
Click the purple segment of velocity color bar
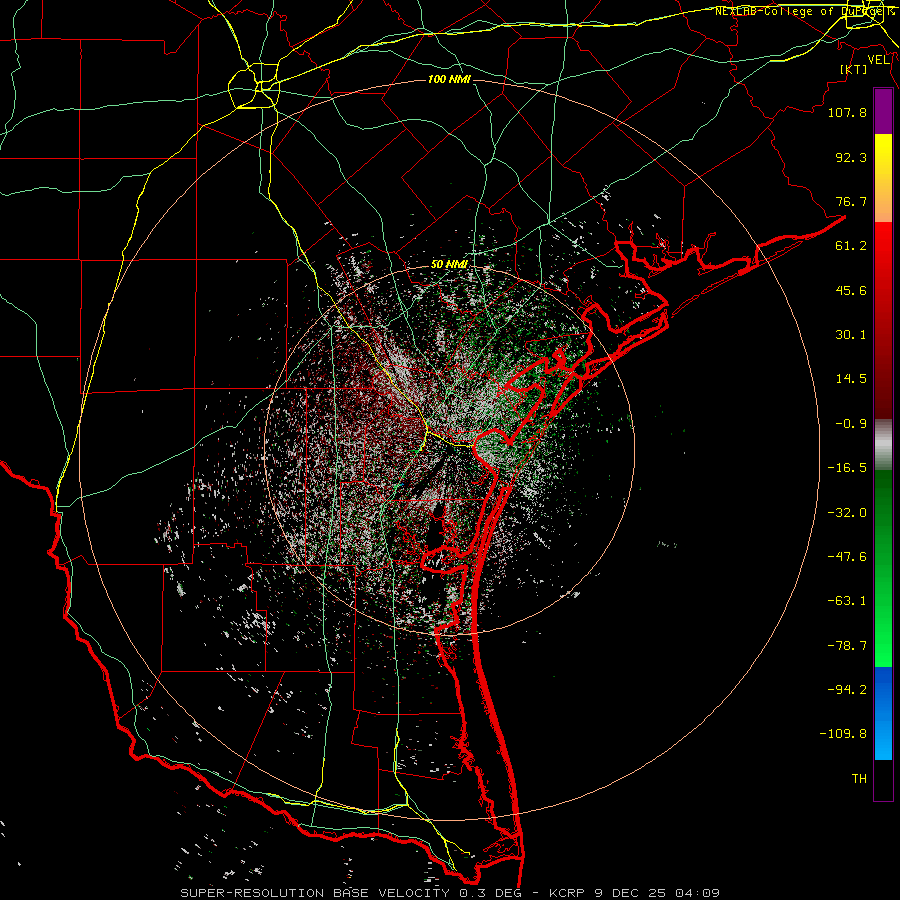(883, 112)
